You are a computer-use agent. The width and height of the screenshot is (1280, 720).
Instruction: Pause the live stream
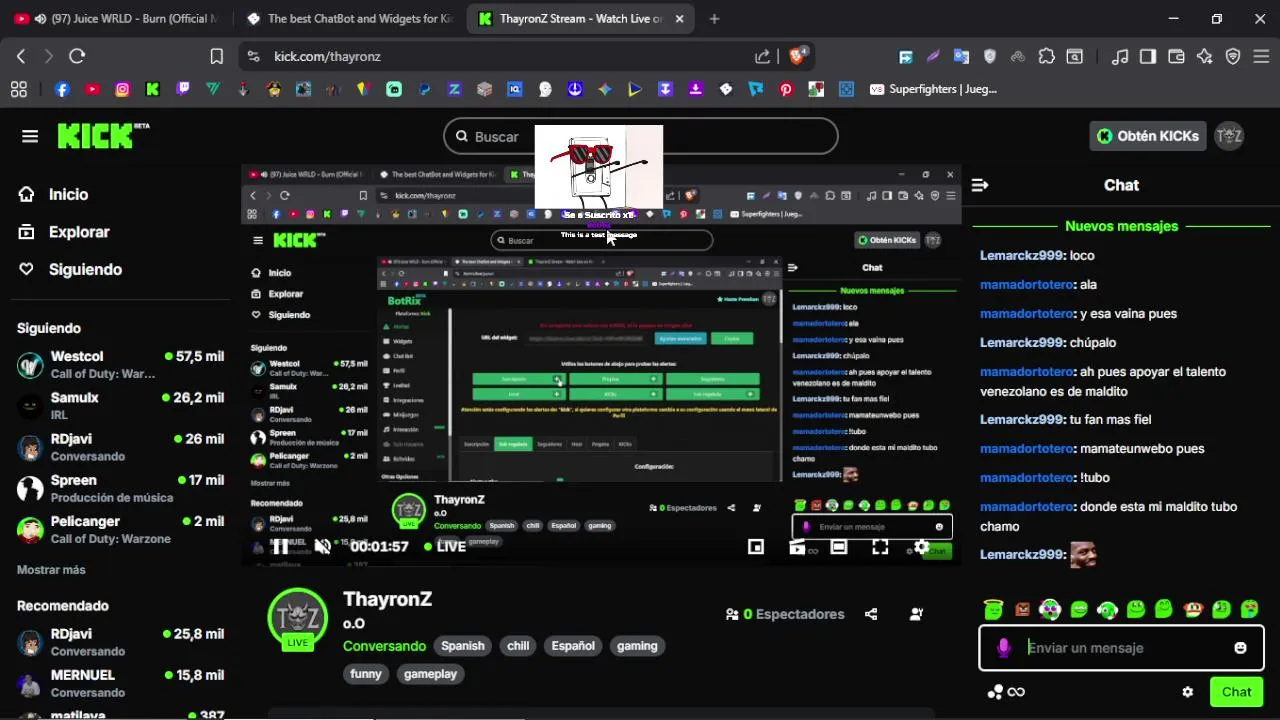tap(280, 547)
